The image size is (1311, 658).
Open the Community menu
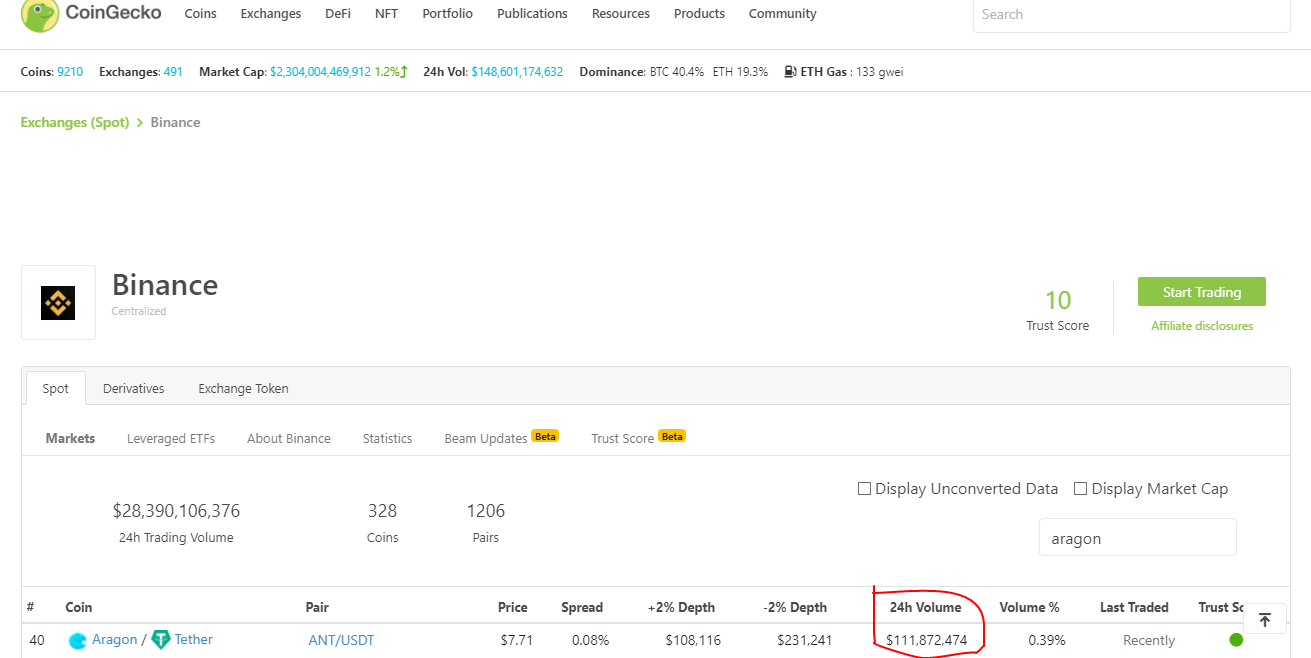[783, 14]
